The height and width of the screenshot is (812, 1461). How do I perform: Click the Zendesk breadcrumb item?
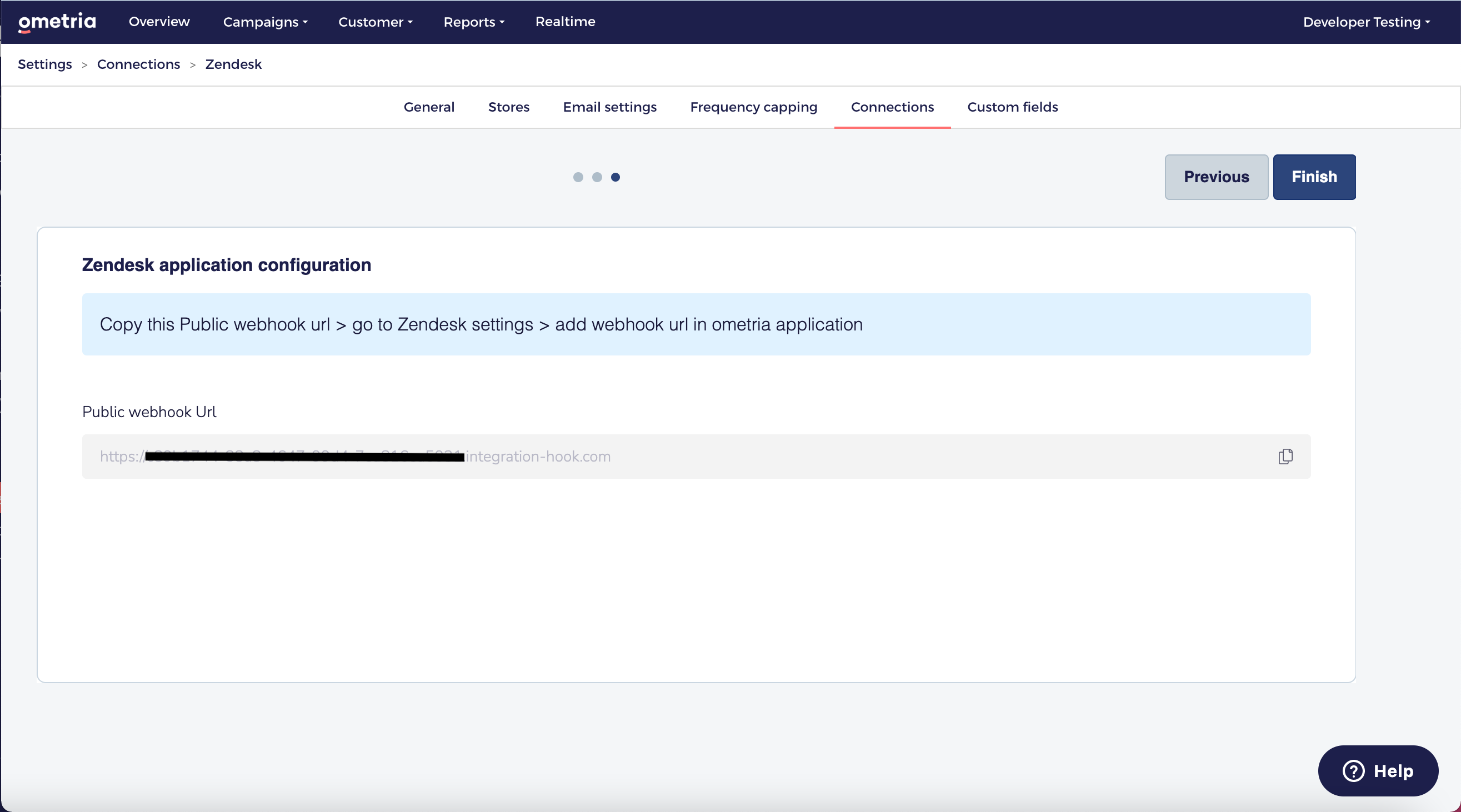click(x=233, y=64)
